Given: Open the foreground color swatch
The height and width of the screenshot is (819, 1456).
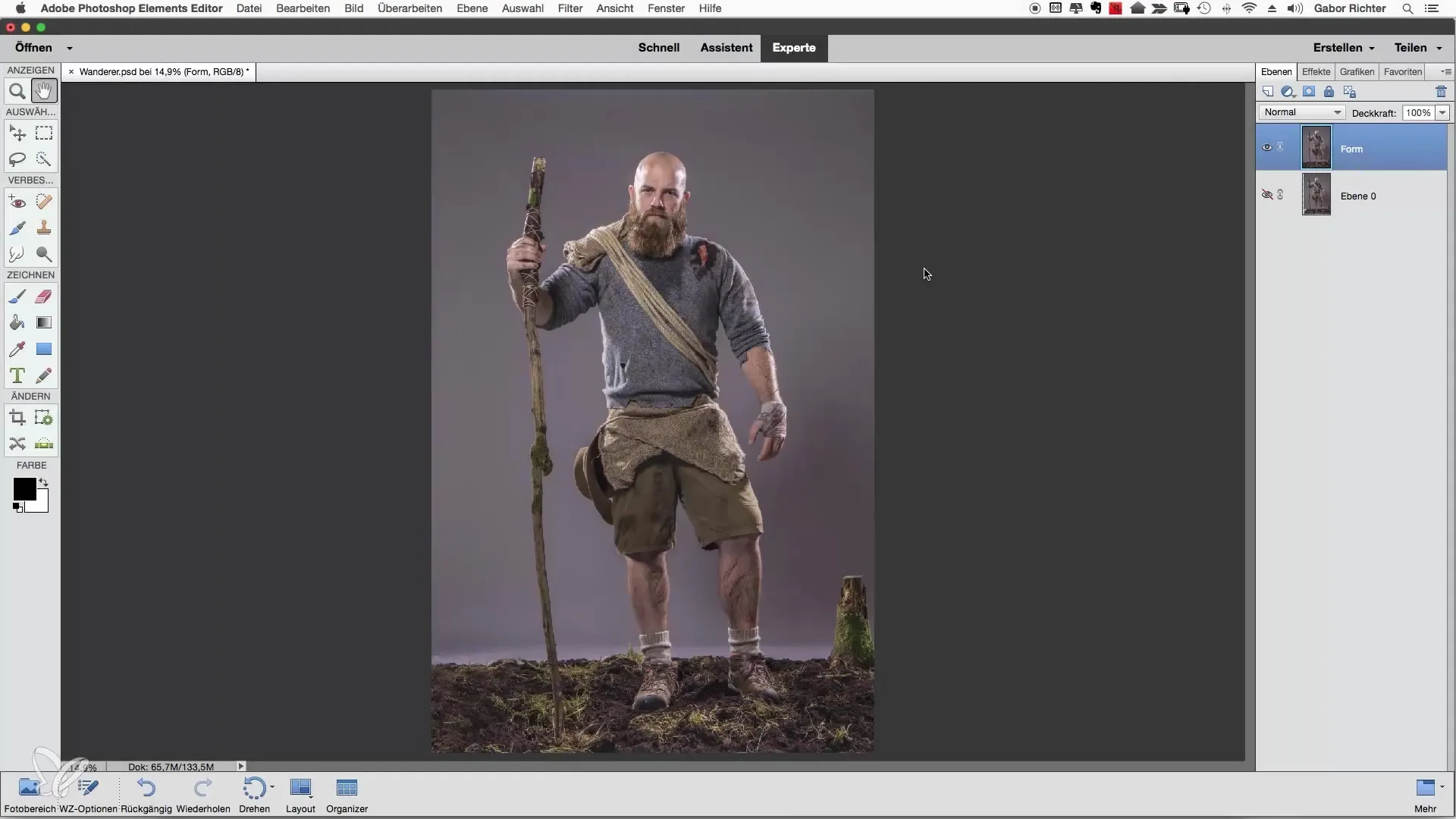Looking at the screenshot, I should coord(24,488).
